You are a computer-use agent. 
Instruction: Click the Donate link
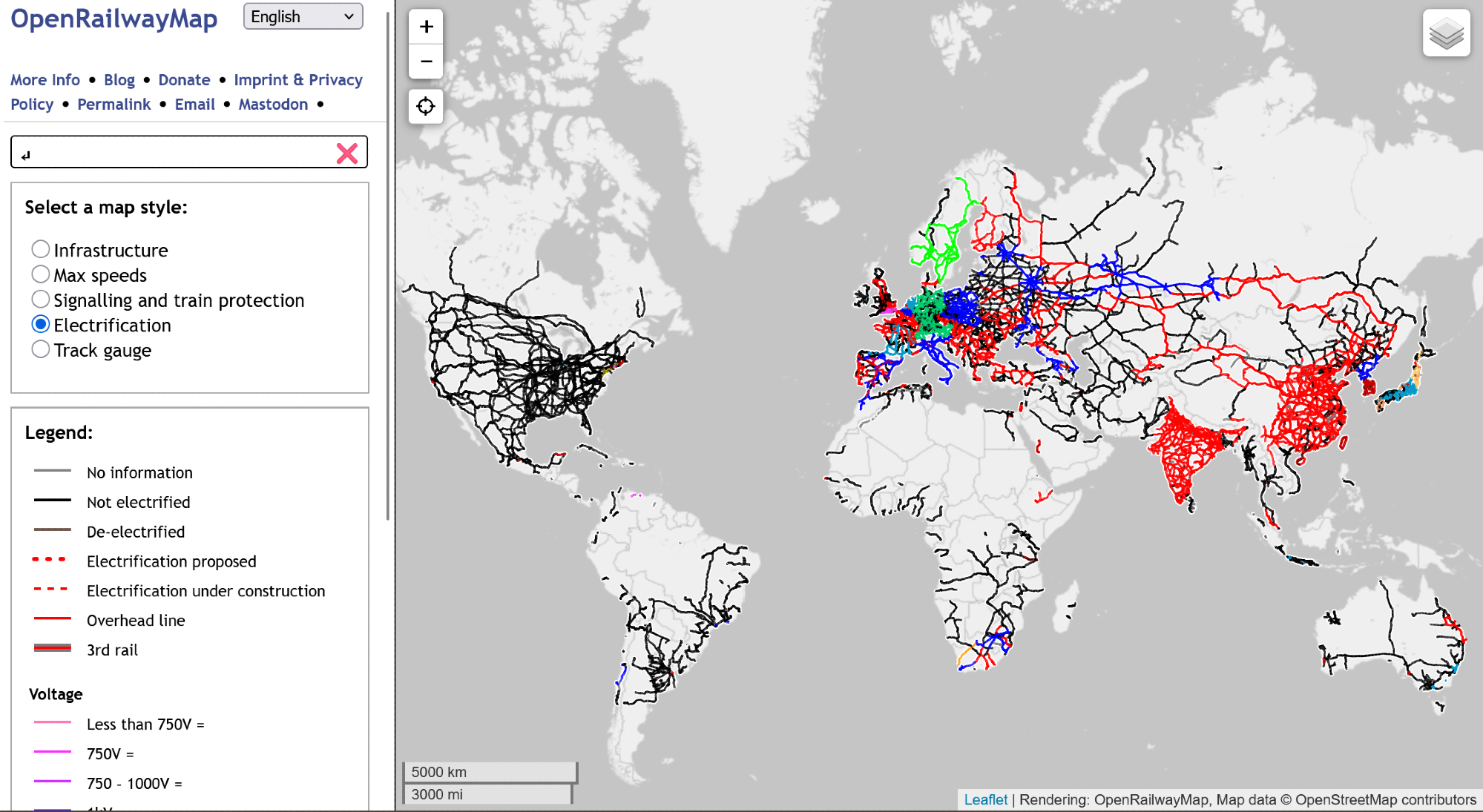click(x=184, y=80)
